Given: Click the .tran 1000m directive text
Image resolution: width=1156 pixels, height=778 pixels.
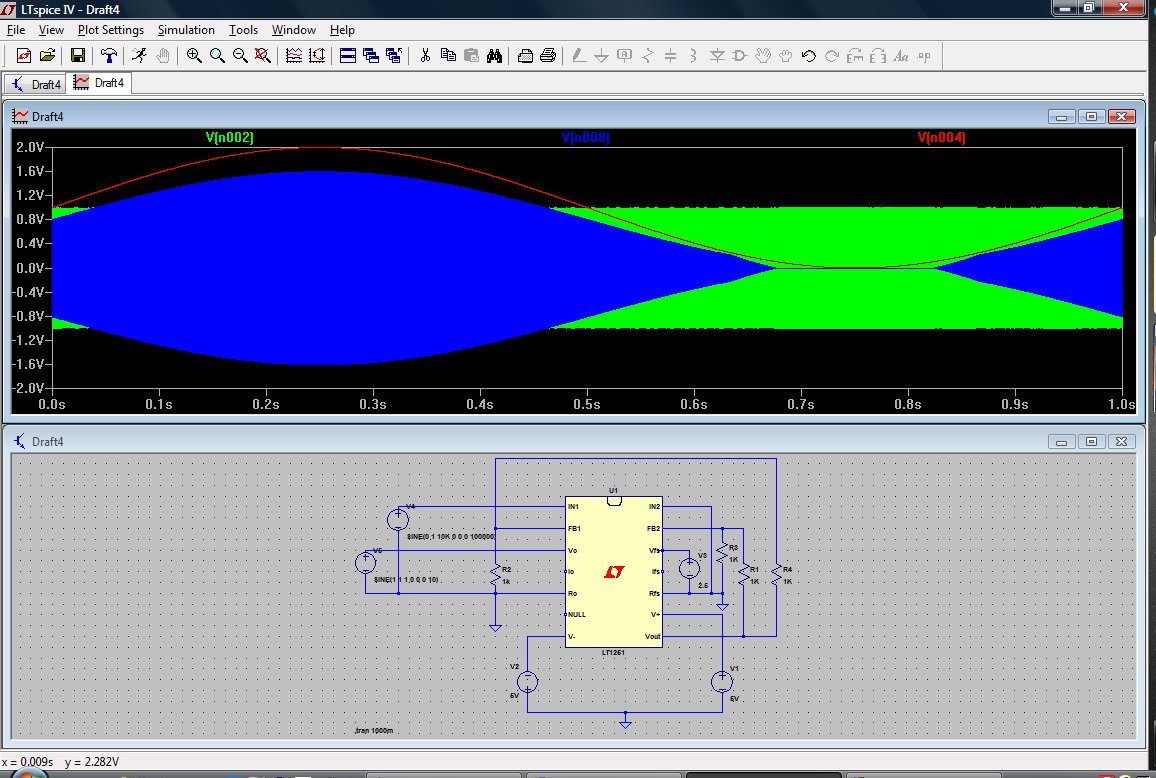Looking at the screenshot, I should point(374,731).
